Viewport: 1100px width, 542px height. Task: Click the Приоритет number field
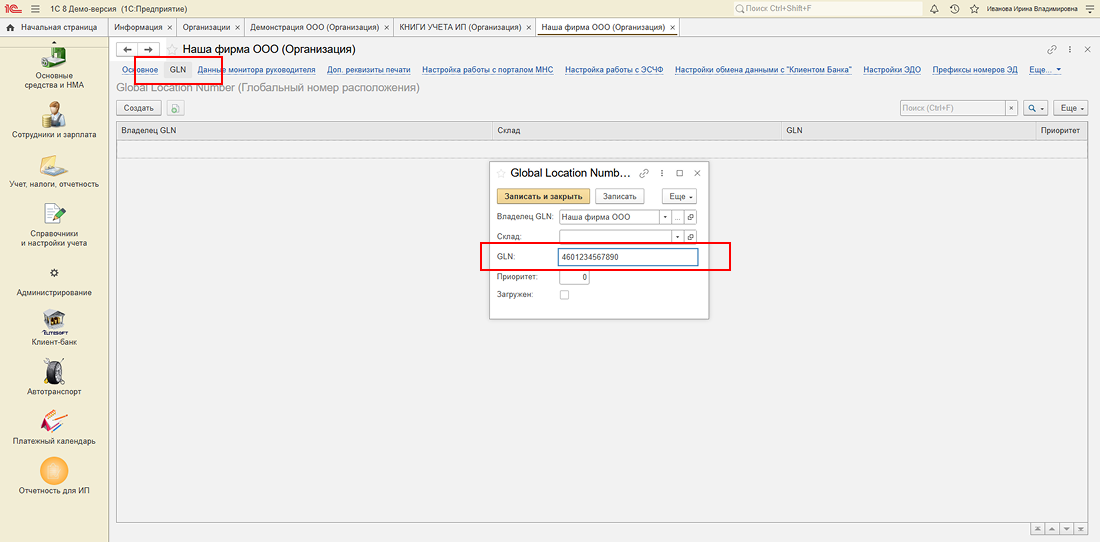[x=574, y=276]
